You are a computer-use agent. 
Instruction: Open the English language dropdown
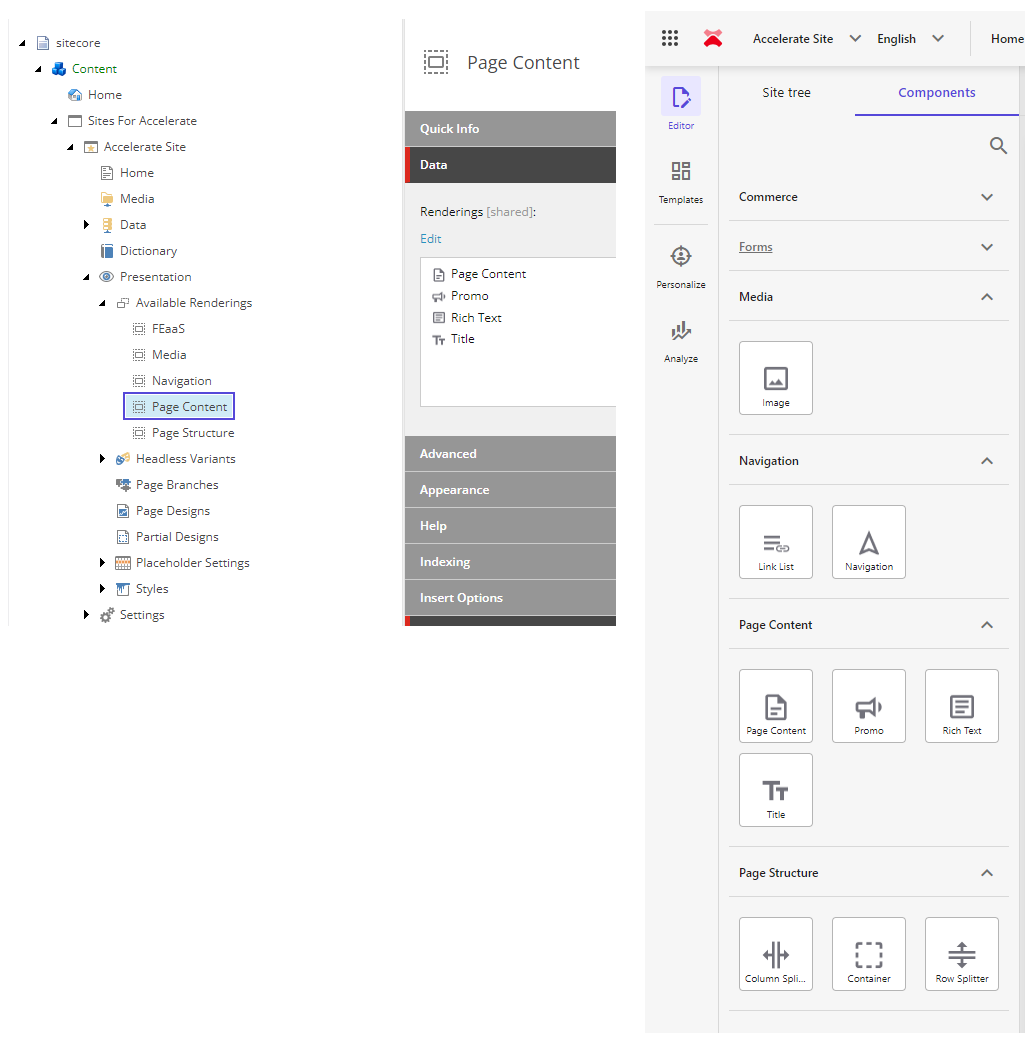click(x=910, y=39)
